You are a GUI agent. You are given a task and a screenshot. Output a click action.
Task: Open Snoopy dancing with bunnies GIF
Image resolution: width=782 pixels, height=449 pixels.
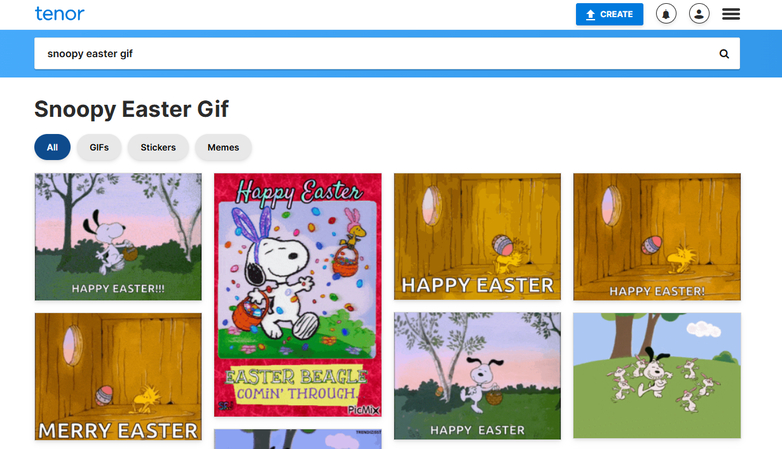coord(657,376)
